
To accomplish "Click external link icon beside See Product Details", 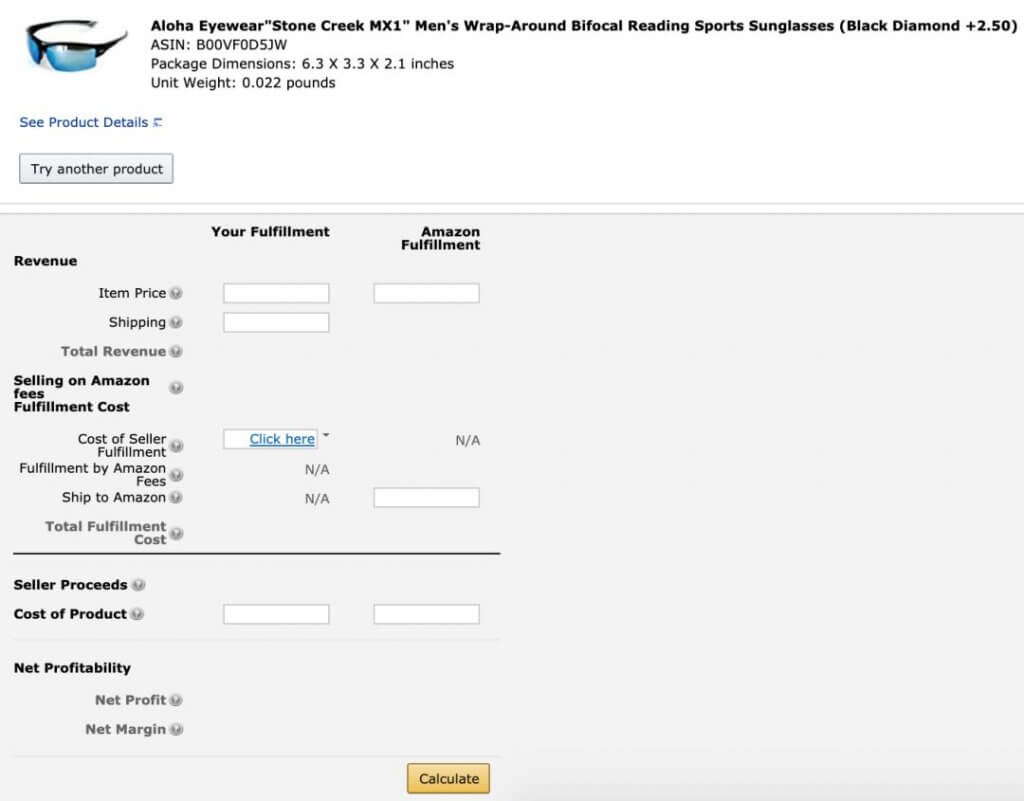I will [x=157, y=122].
